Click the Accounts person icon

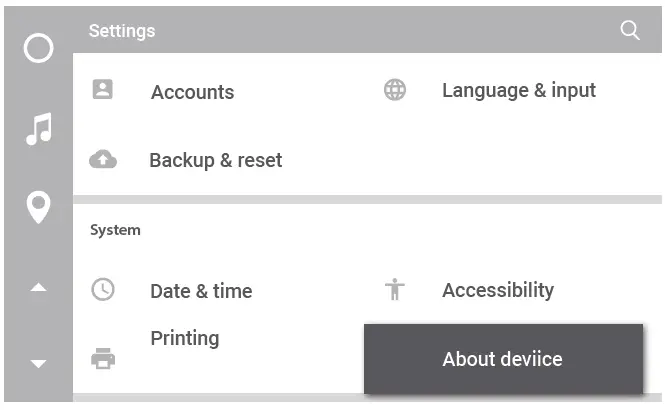click(x=102, y=90)
